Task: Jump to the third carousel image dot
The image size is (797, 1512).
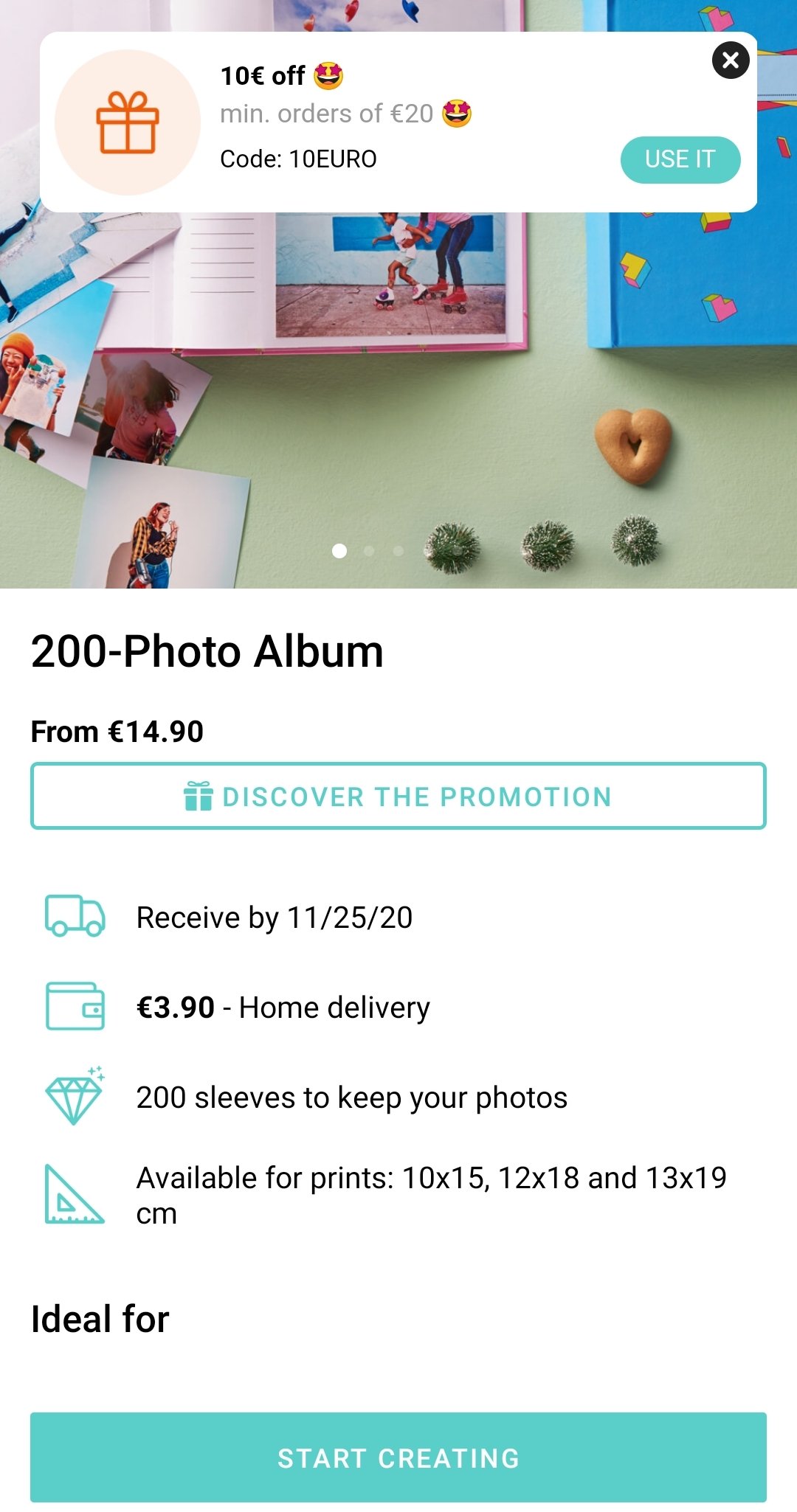Action: pos(398,551)
